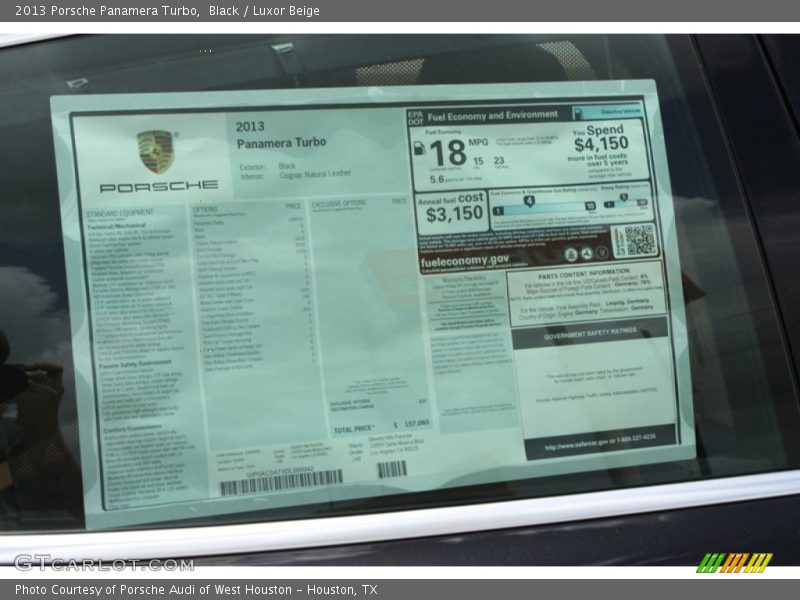Click the 'PARTS CONTENT INFORMATION' heading
Viewport: 800px width, 600px height.
[x=584, y=273]
